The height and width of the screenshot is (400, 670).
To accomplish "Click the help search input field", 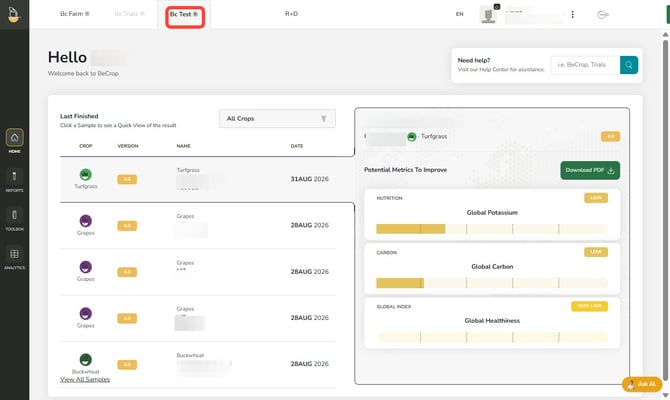I will [x=585, y=65].
